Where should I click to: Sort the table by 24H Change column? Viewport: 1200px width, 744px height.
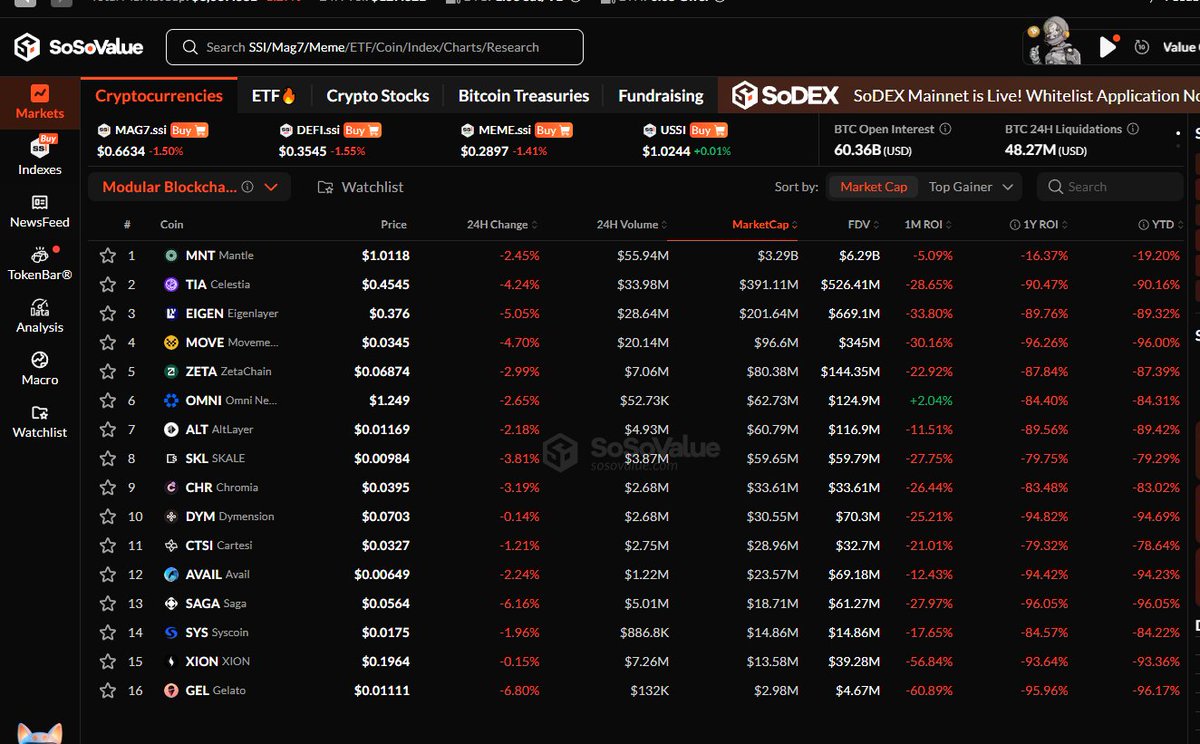[500, 224]
